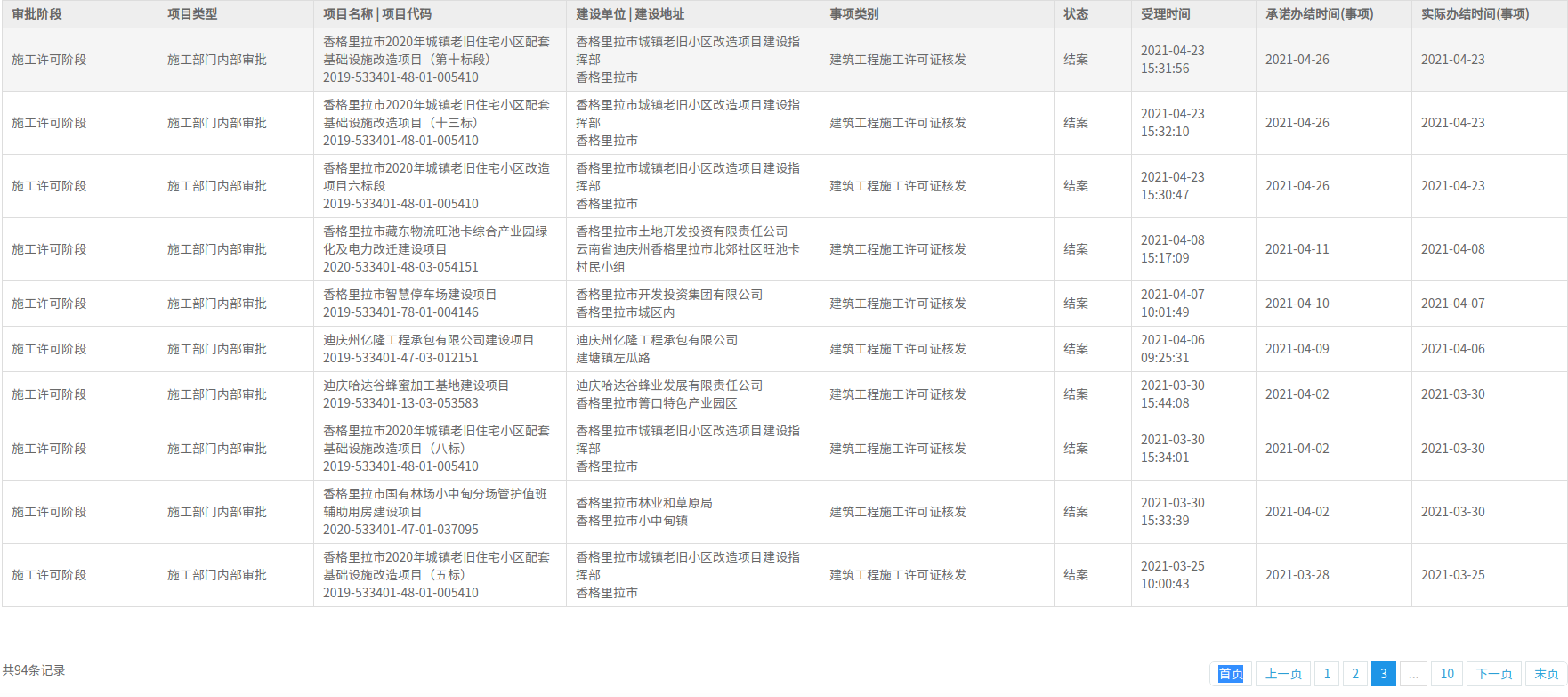This screenshot has height=697, width=1568.
Task: Click the previous page button (上一页)
Action: point(1283,674)
